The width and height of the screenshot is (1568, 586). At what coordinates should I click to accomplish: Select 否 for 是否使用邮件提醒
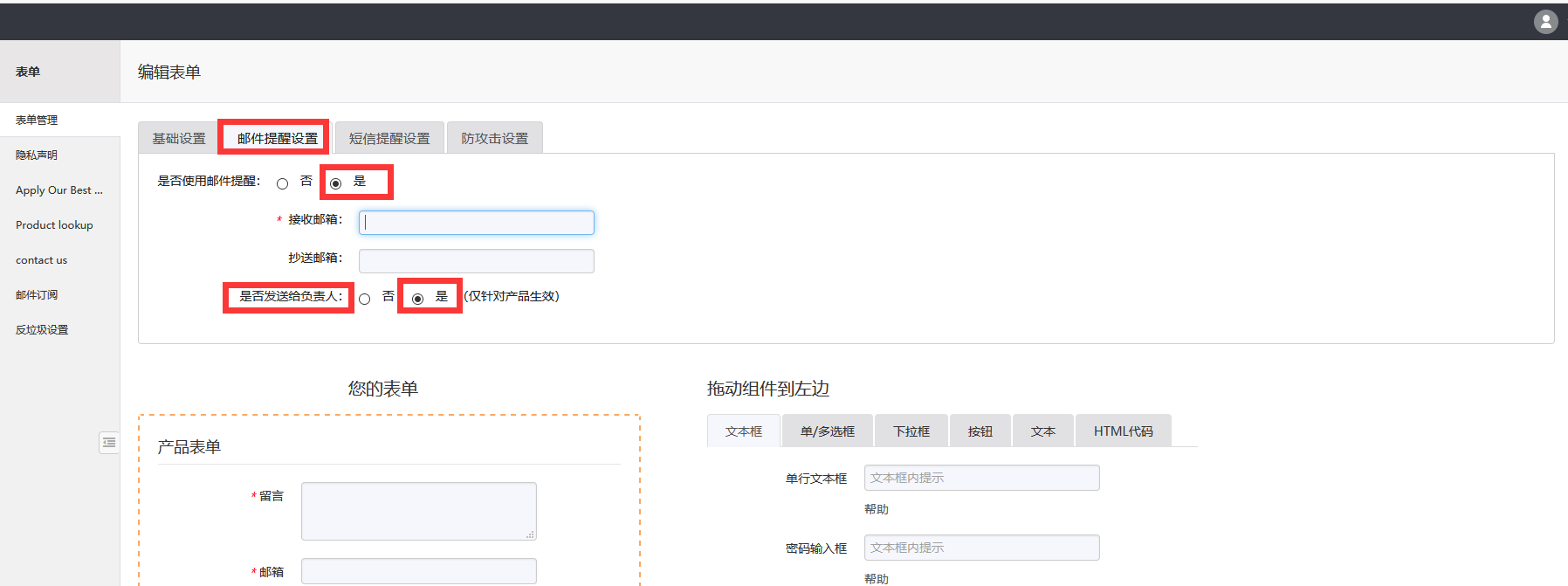tap(282, 183)
